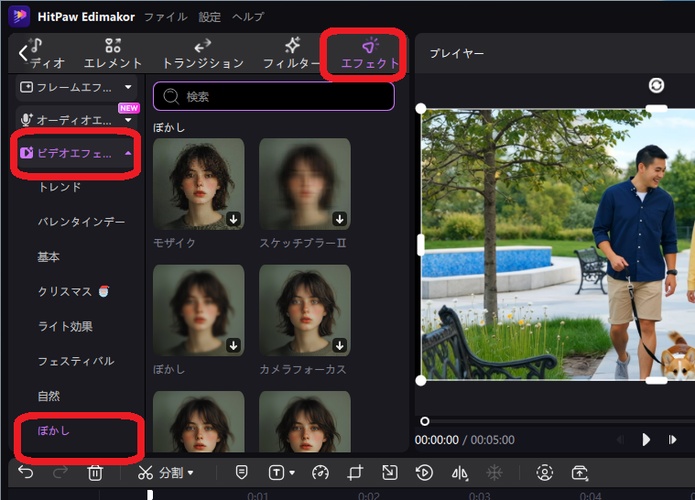Image resolution: width=695 pixels, height=500 pixels.
Task: Click the playback progress slider handle
Action: point(425,421)
